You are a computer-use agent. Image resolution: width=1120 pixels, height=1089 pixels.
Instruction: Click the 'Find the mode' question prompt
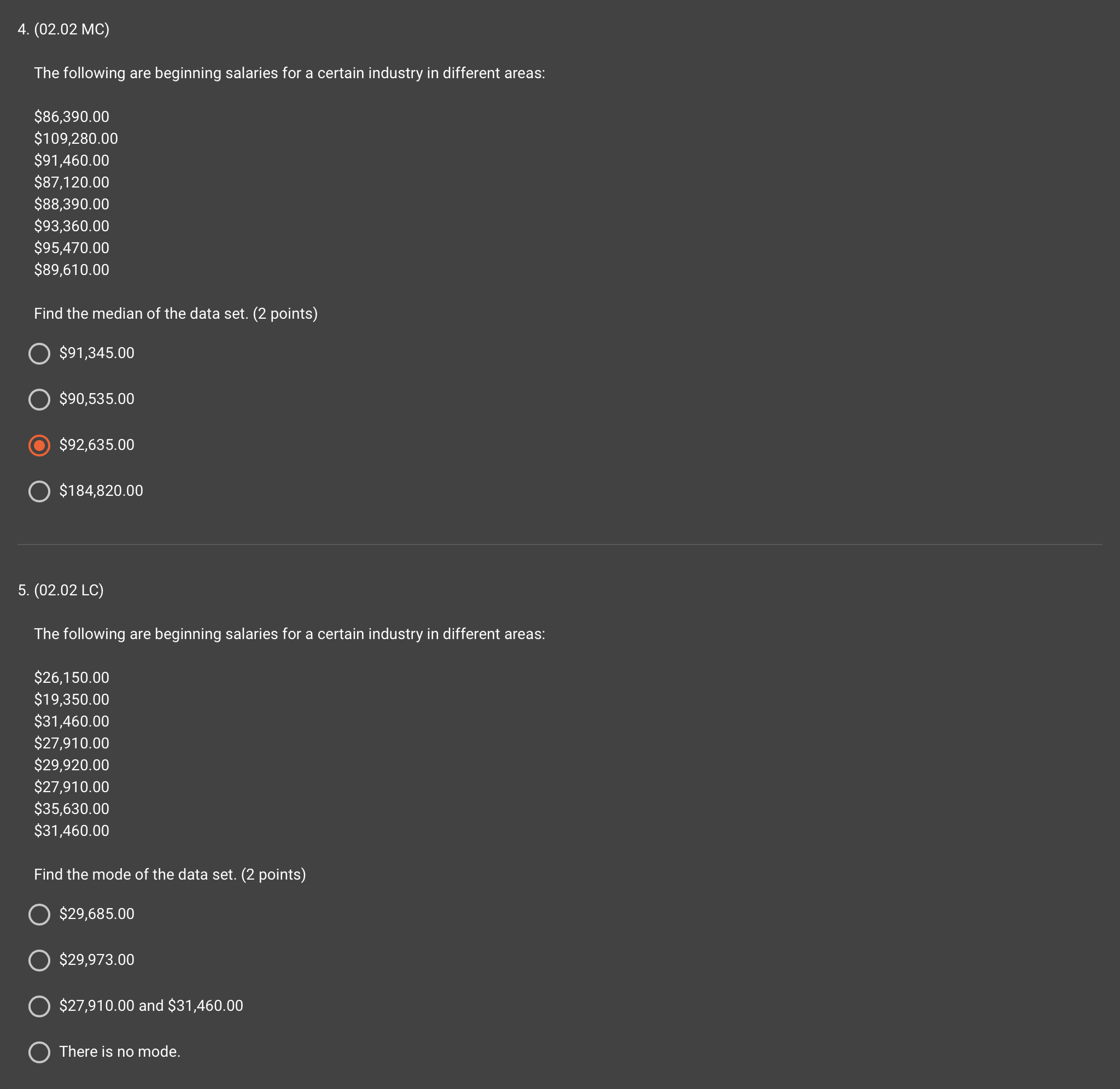tap(170, 875)
